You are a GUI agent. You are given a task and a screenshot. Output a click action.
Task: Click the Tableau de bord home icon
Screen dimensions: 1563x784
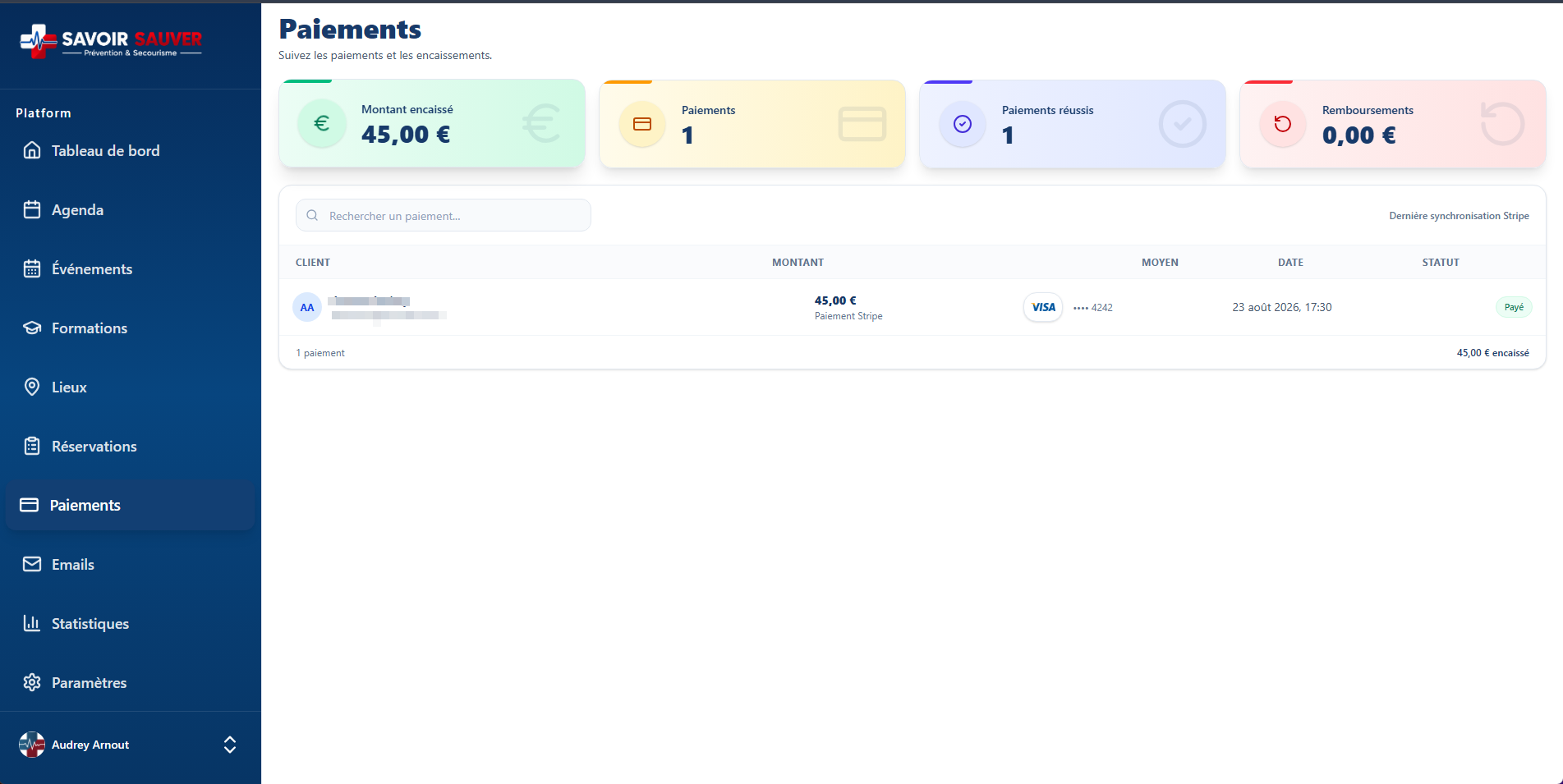[32, 150]
